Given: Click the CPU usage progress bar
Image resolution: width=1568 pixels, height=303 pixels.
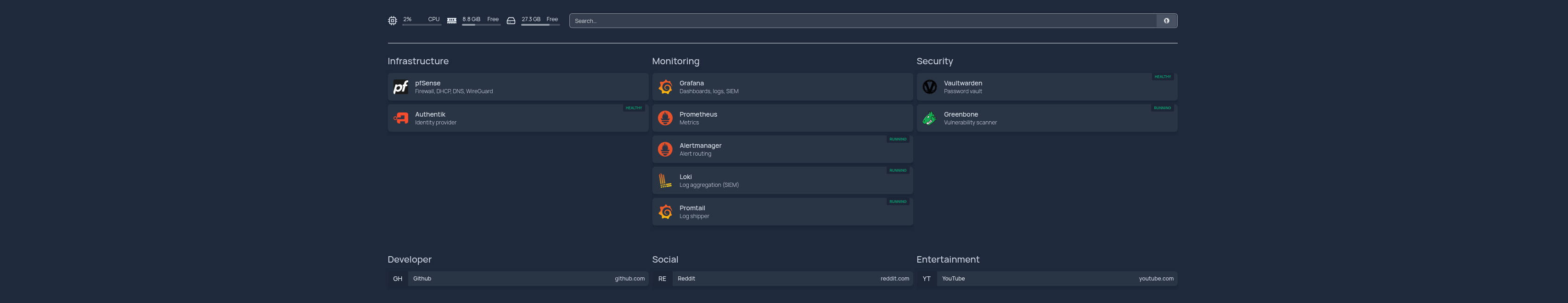Looking at the screenshot, I should tap(422, 25).
